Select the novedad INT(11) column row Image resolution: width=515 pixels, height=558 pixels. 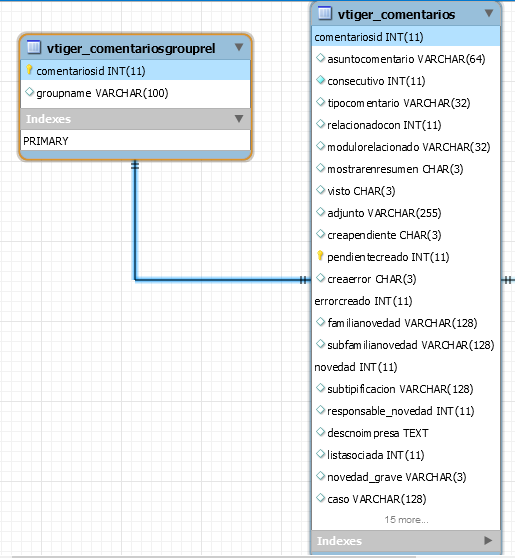point(406,367)
